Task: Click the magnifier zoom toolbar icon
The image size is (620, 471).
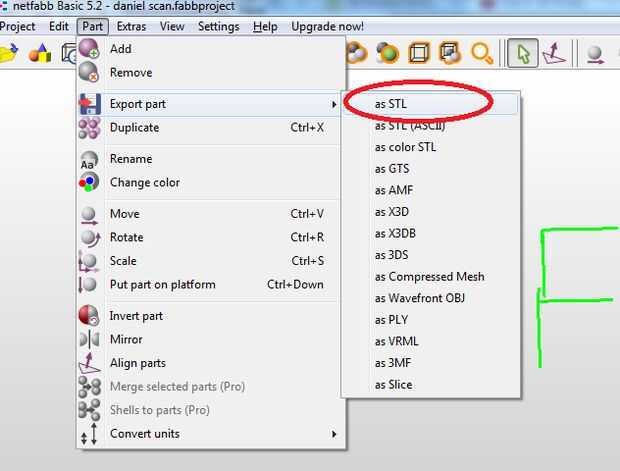Action: point(482,53)
